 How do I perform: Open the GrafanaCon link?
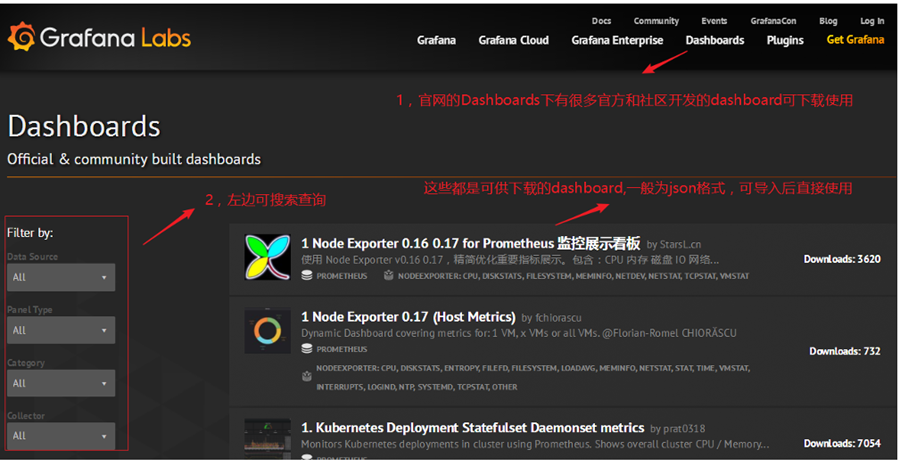773,21
